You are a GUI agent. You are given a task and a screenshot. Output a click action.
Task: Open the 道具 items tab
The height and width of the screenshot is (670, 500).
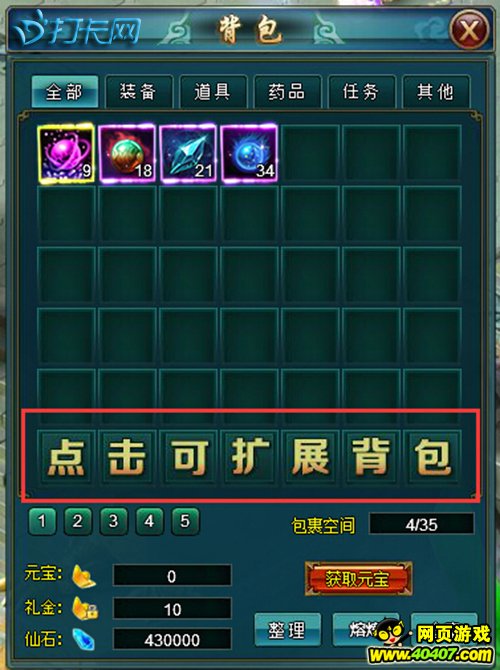tap(213, 91)
